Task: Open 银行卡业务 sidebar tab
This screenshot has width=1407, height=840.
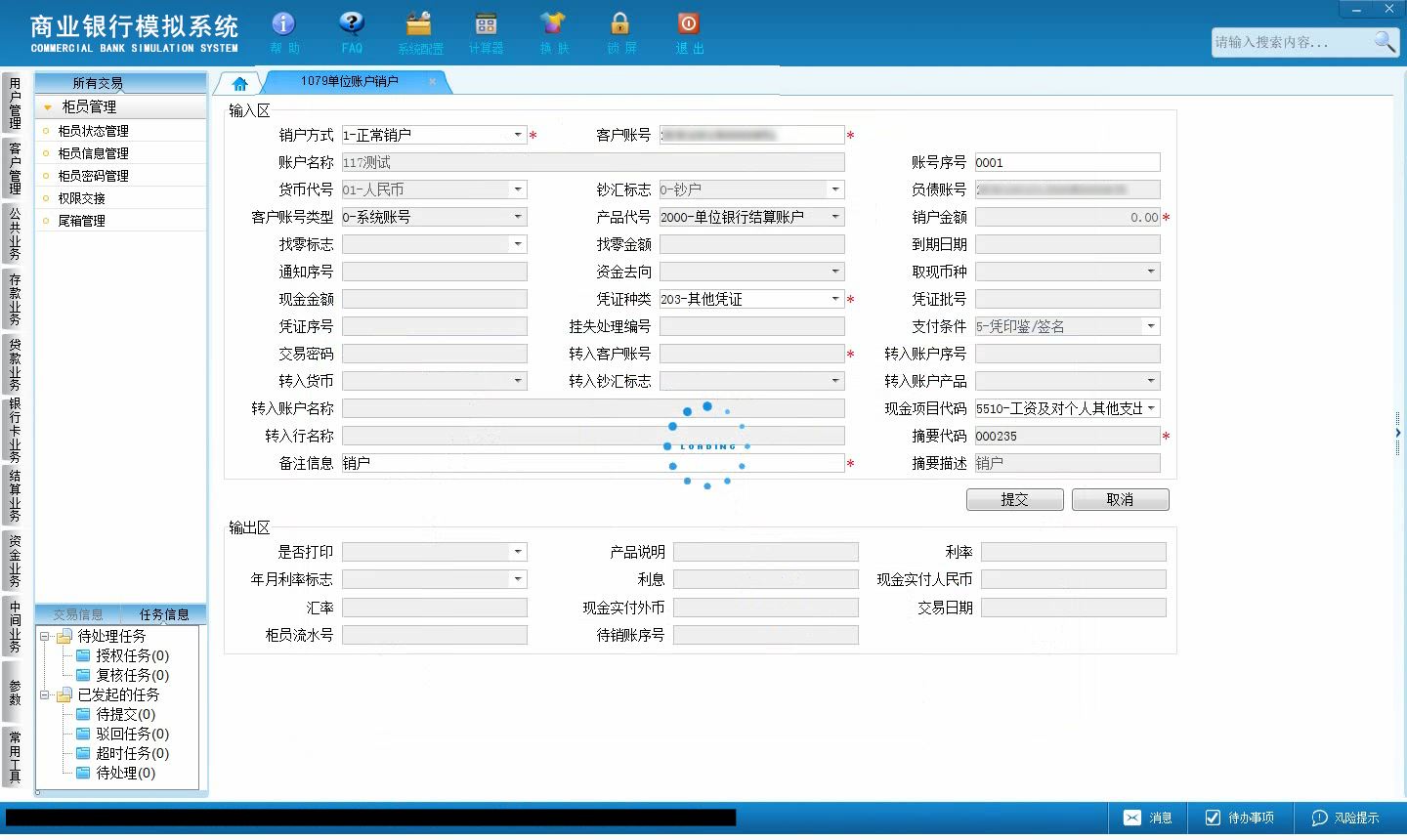Action: 14,430
